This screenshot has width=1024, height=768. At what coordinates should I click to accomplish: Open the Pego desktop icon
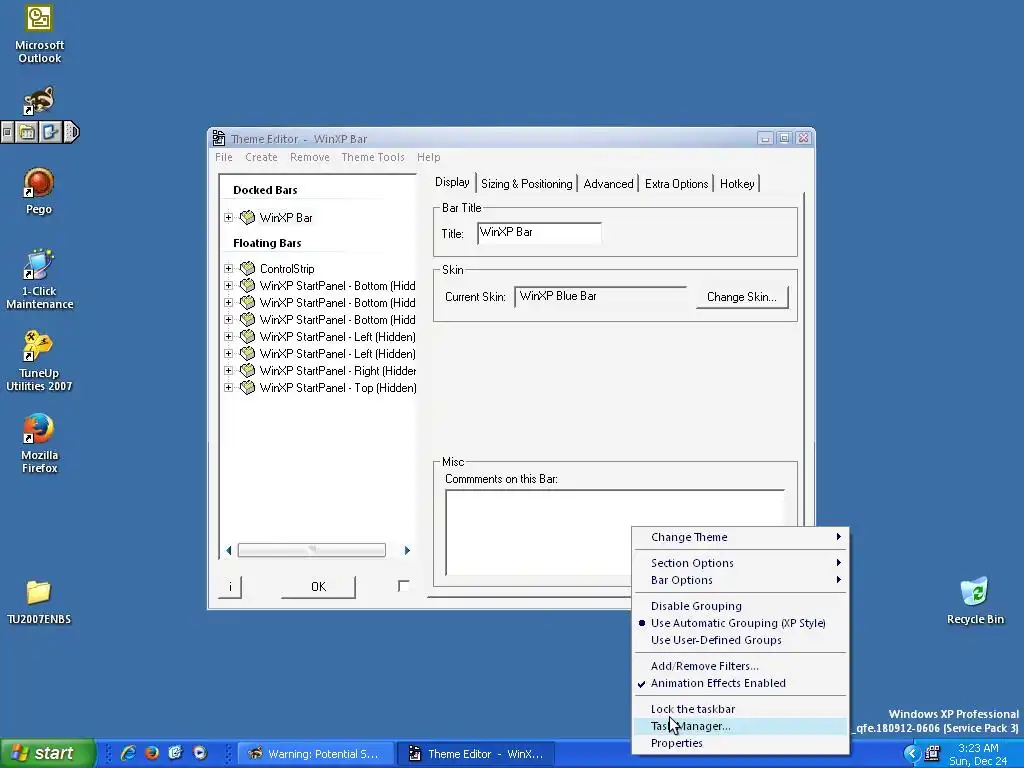tap(39, 191)
